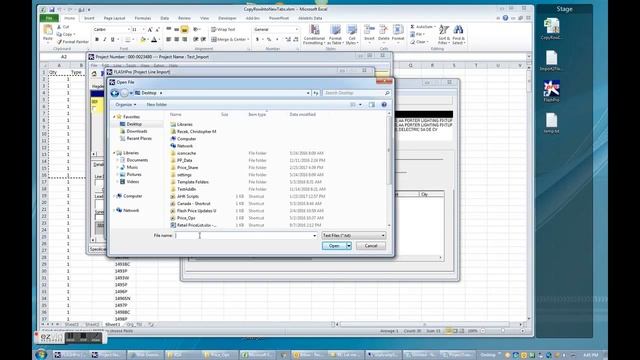Click Excel fill color bucket
The width and height of the screenshot is (640, 360).
point(142,40)
